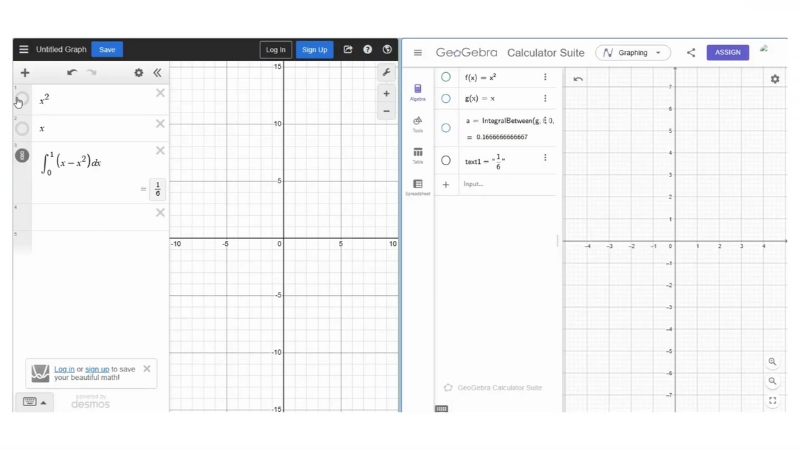Delete the integral expression in Desmos
Screen dimensions: 800x450
coord(160,151)
